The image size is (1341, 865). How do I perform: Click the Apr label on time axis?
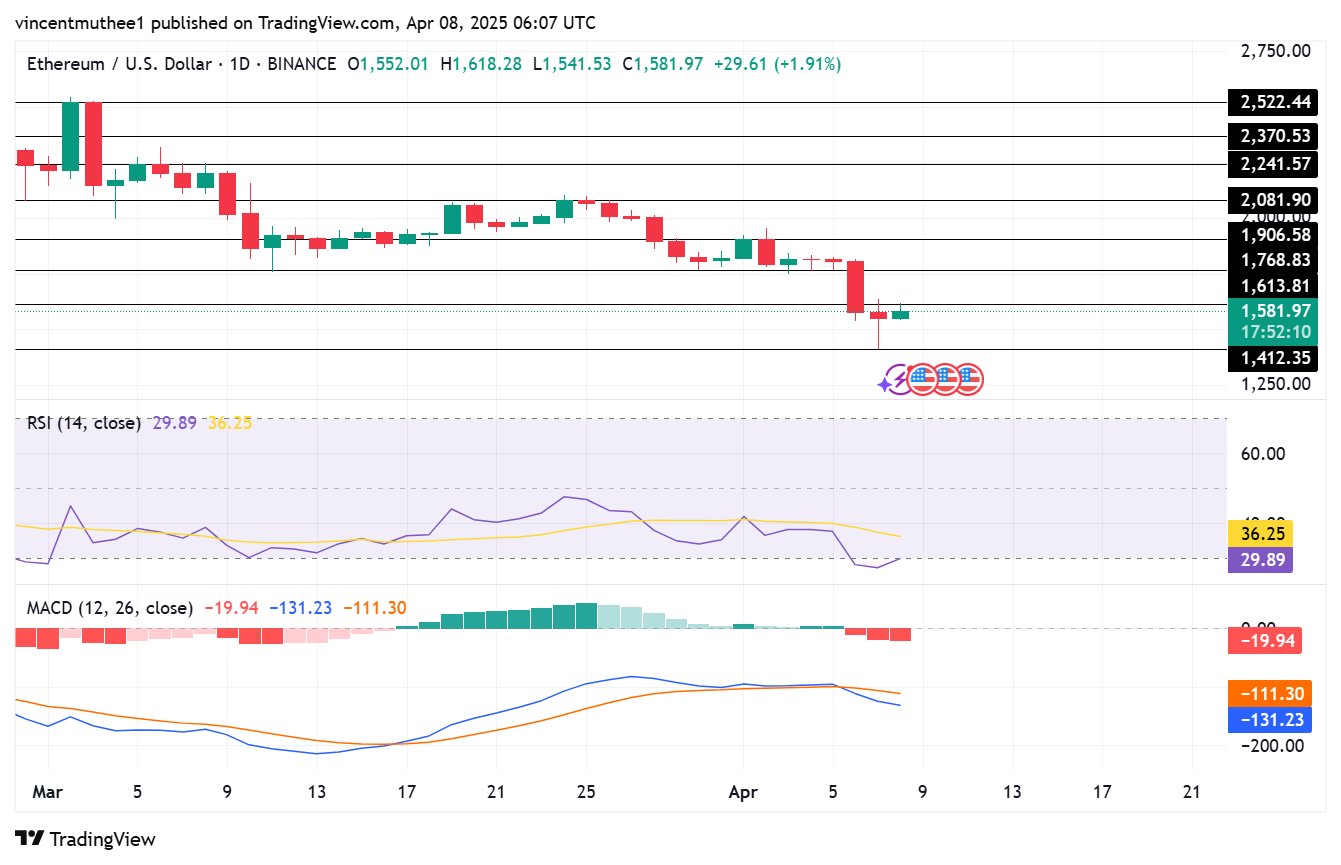[x=743, y=792]
